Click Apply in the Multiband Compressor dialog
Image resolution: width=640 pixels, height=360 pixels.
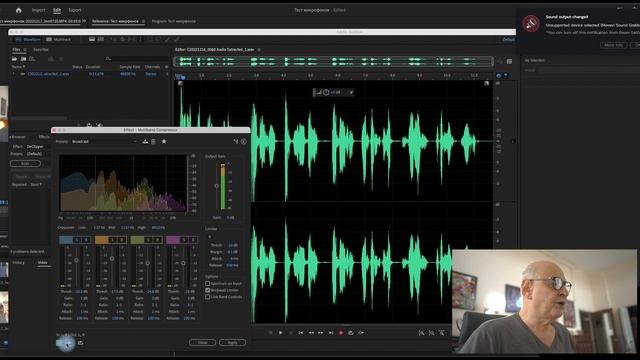232,342
